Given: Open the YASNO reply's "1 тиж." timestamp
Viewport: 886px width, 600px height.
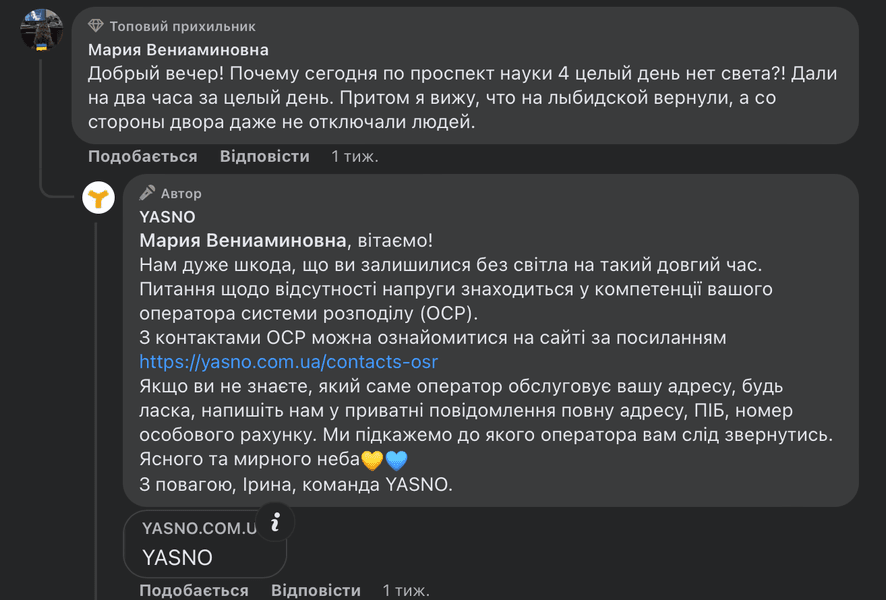Looking at the screenshot, I should (x=406, y=590).
